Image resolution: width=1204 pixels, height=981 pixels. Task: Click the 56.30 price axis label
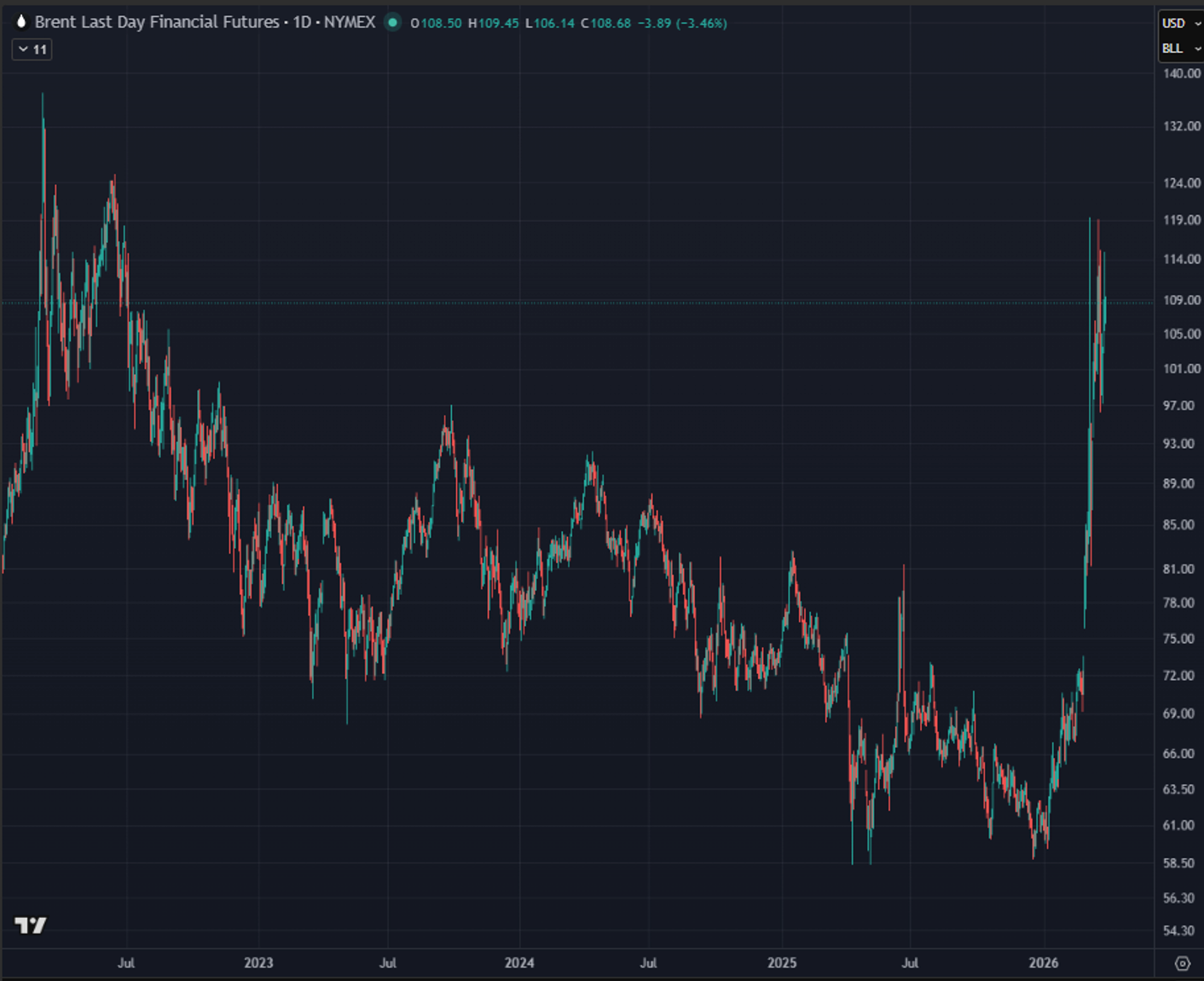1179,898
